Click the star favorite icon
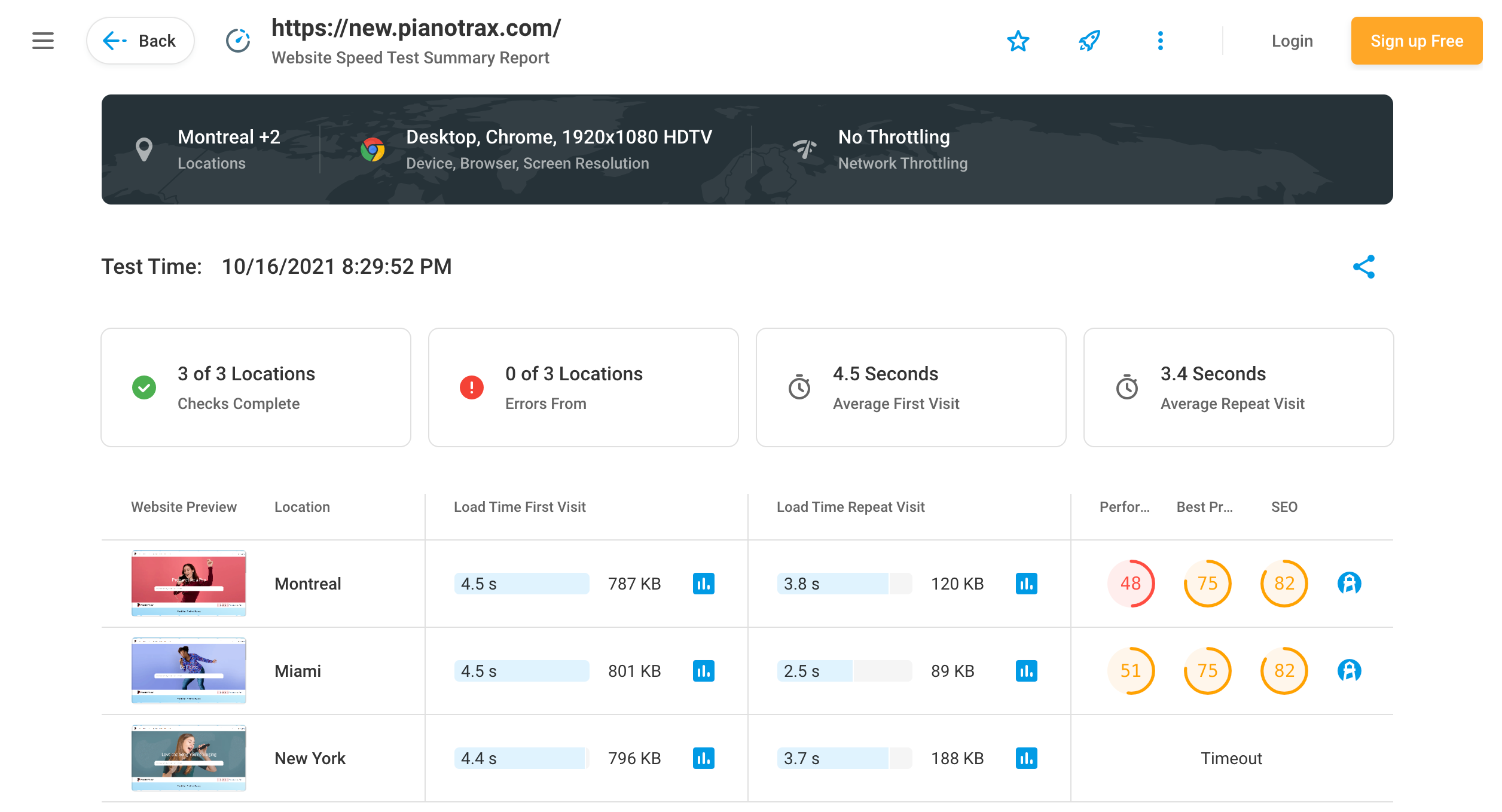1502x812 pixels. (x=1018, y=41)
